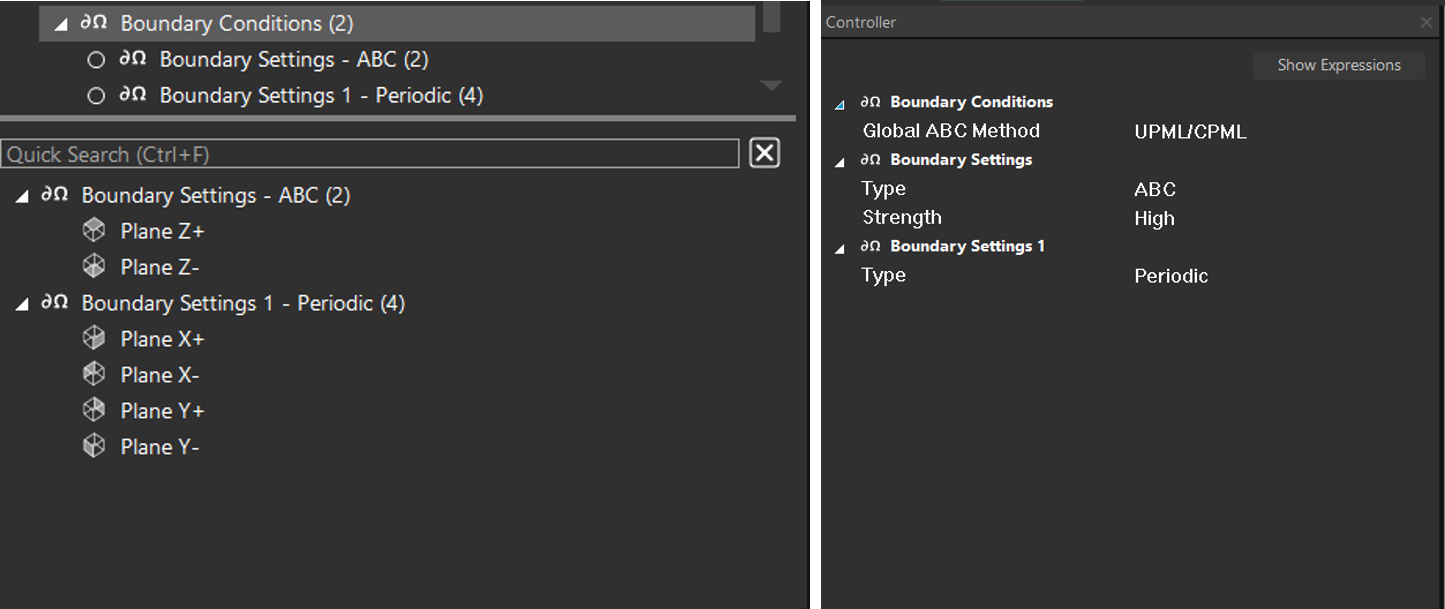1445x609 pixels.
Task: Select the Boundary Settings - ABC radio button
Action: point(96,60)
